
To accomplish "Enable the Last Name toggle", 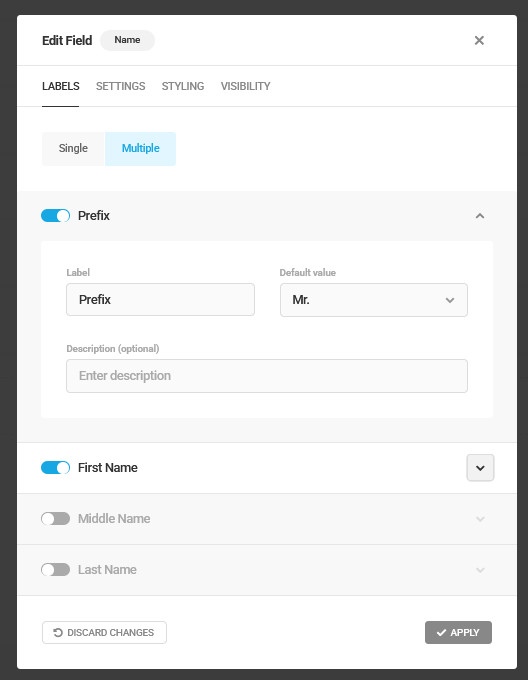I will tap(55, 569).
